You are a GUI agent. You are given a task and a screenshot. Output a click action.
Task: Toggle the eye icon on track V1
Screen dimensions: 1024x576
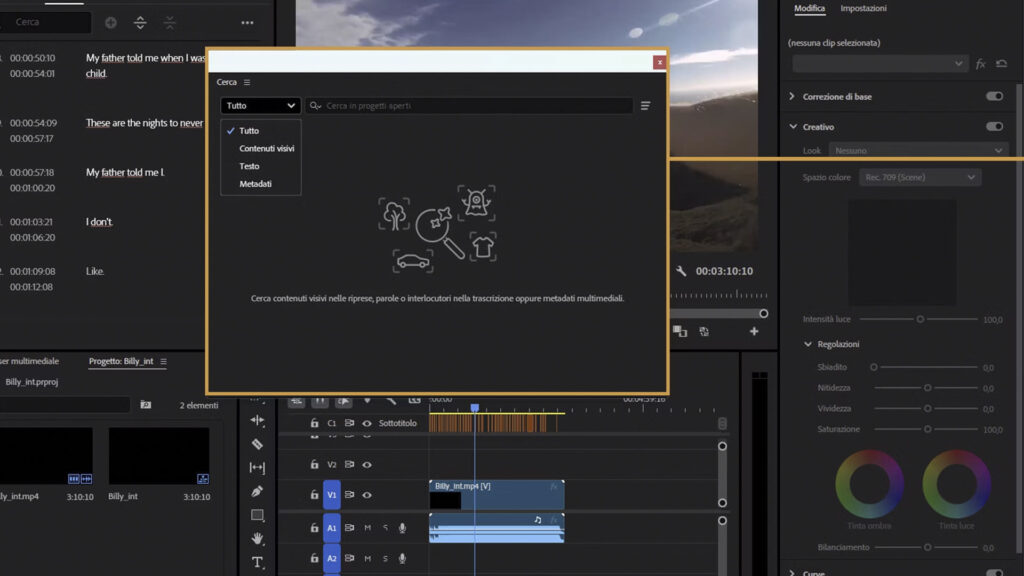tap(366, 495)
